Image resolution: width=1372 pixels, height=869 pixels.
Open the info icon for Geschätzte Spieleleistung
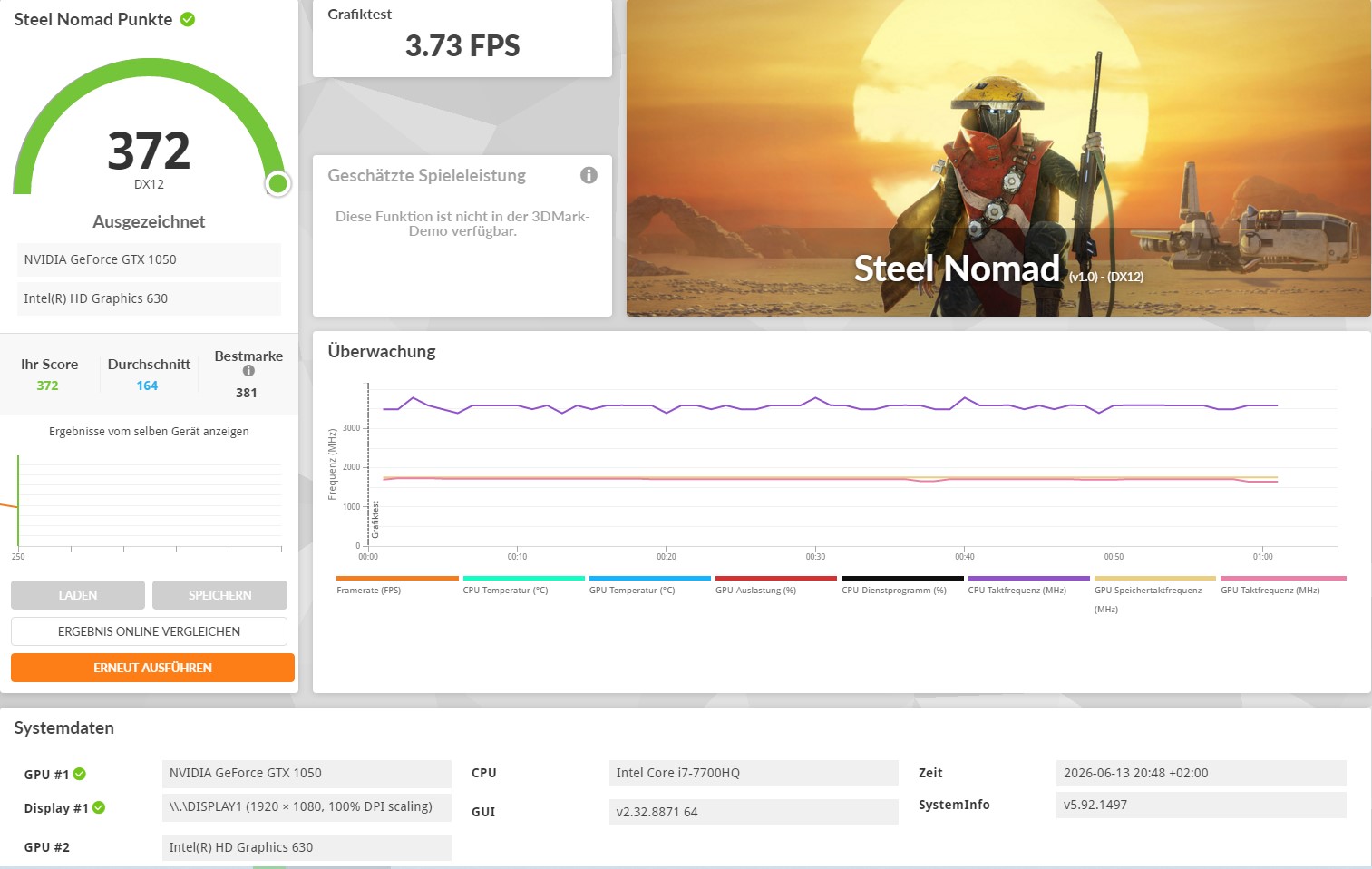589,175
